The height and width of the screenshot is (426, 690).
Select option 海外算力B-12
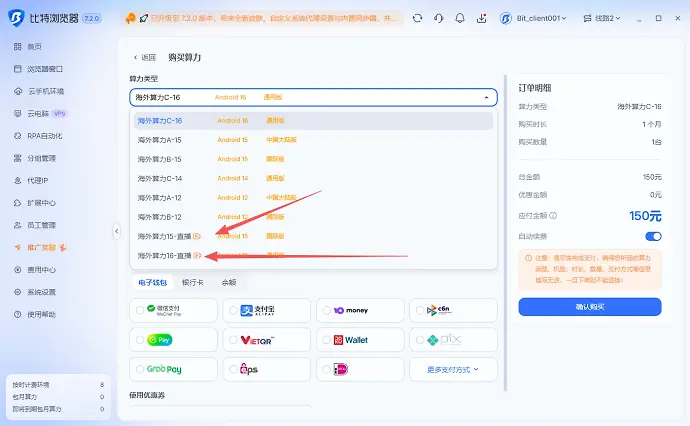[313, 217]
